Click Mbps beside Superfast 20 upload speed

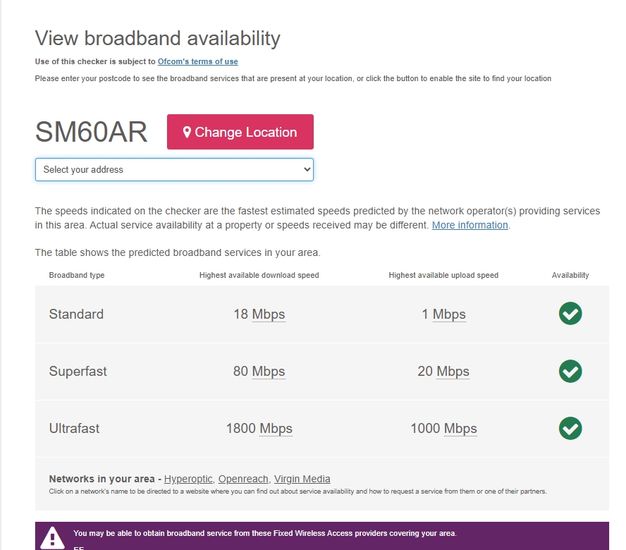pos(453,371)
